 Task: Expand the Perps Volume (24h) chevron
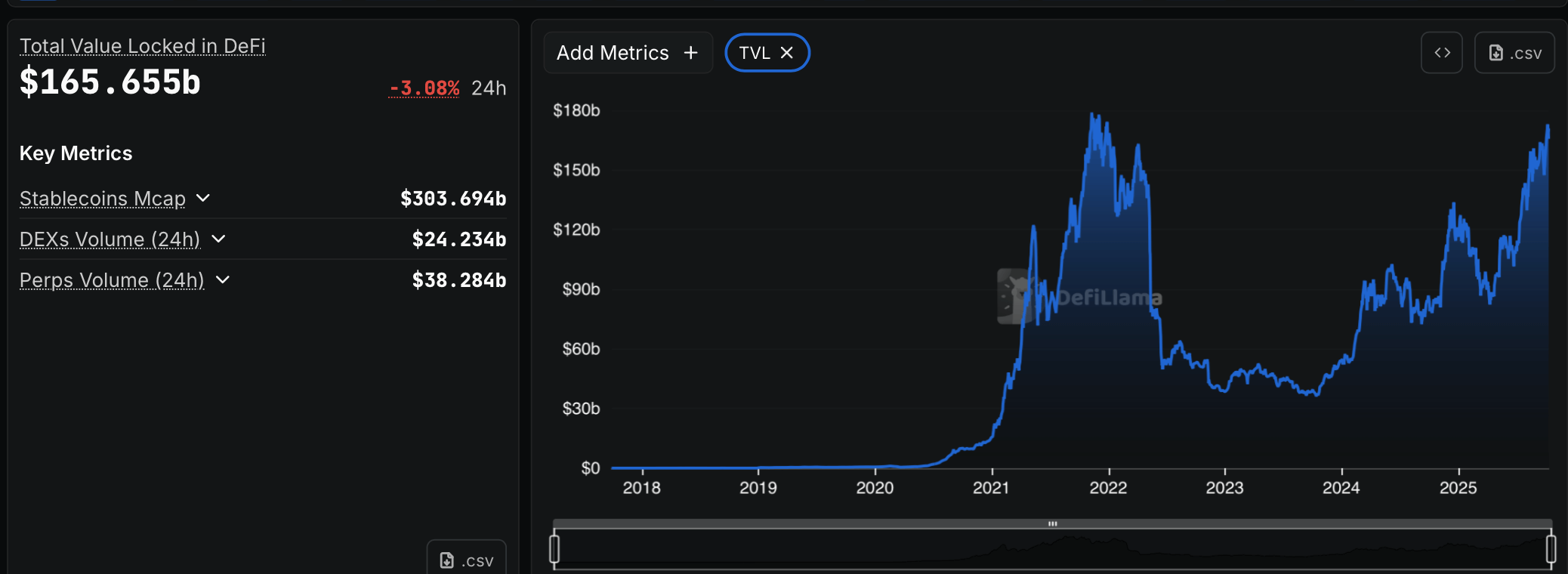[x=223, y=279]
